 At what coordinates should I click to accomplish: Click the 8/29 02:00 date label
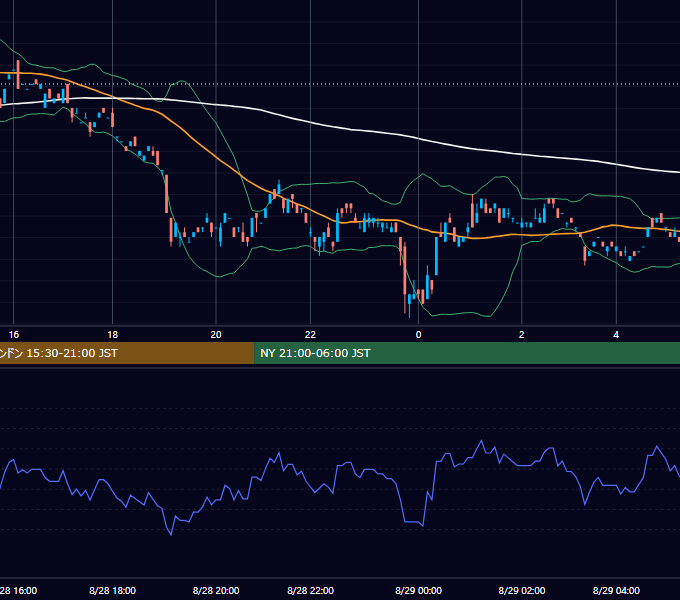pos(521,590)
